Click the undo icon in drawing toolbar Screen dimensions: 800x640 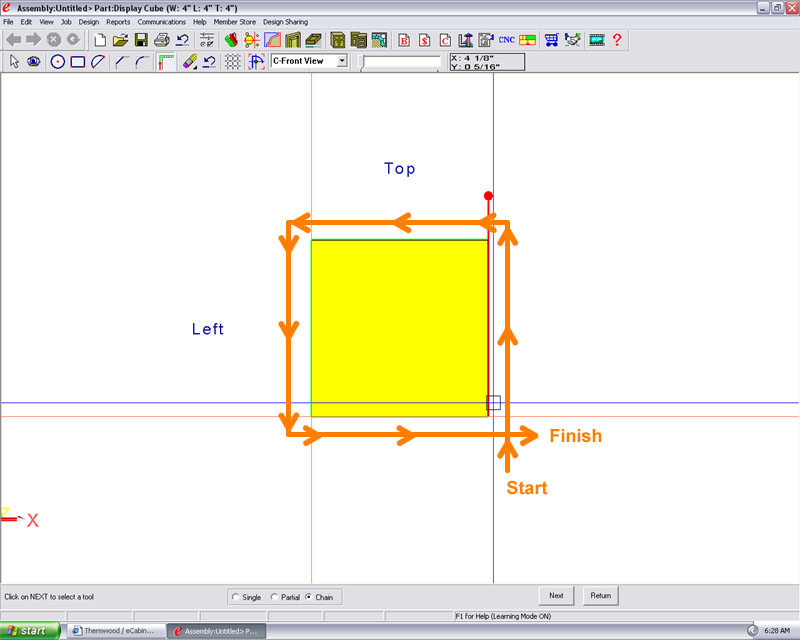[x=209, y=62]
